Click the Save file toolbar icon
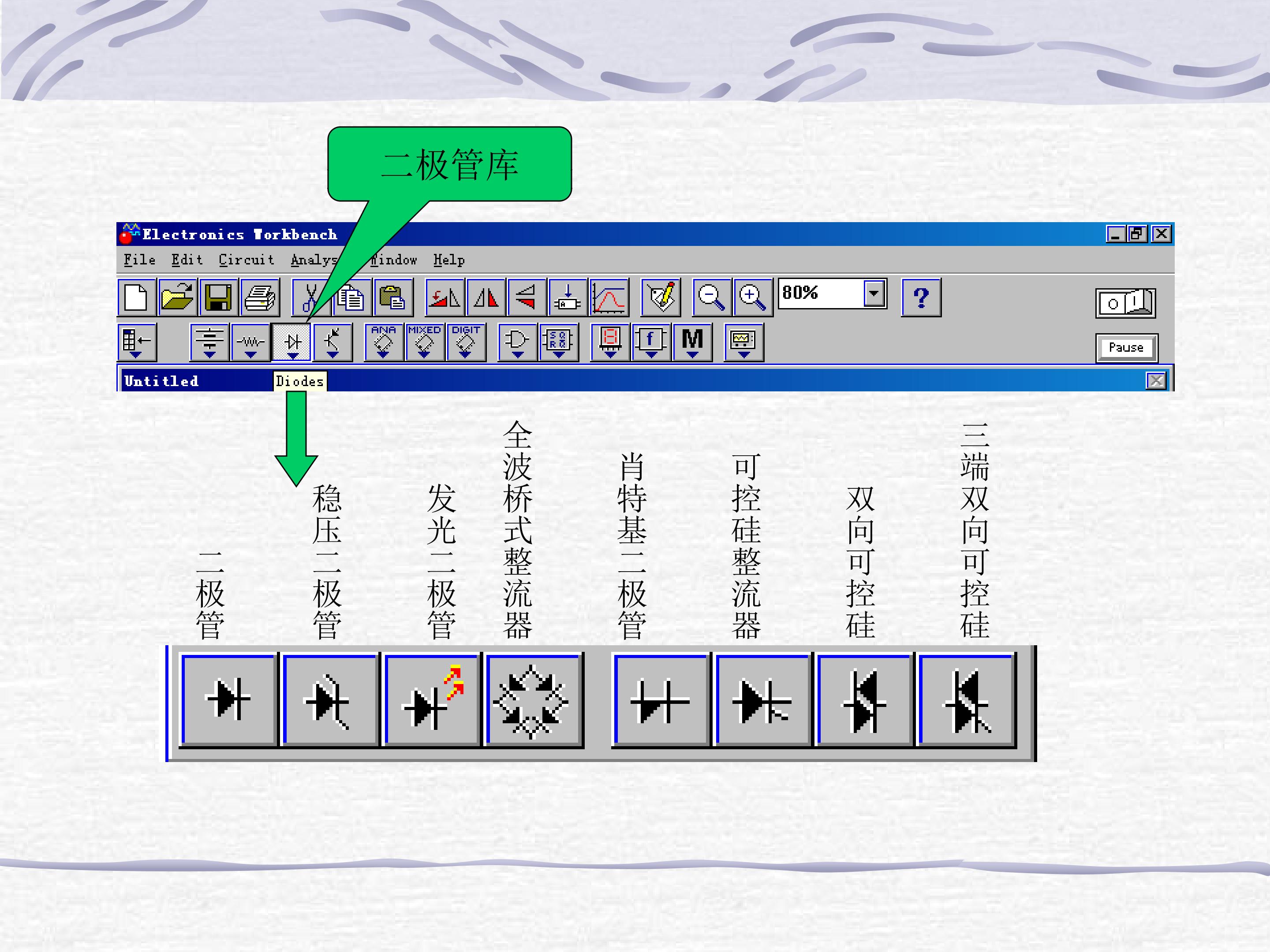 [218, 297]
